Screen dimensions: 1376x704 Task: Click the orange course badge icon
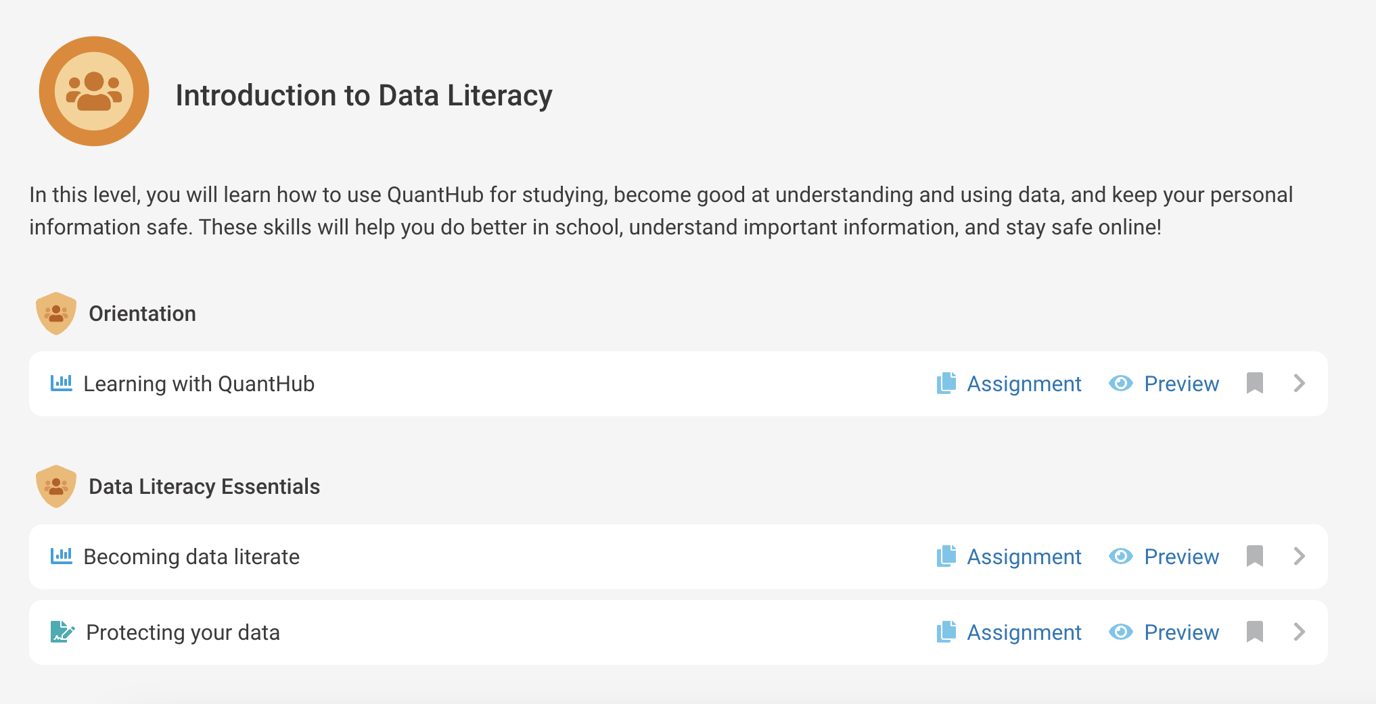click(93, 90)
